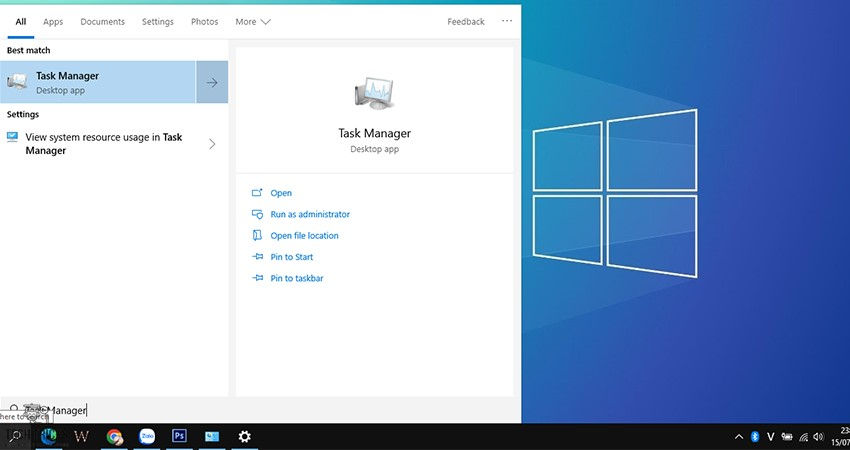
Task: Click the Run as administrator shield icon
Action: (x=257, y=214)
